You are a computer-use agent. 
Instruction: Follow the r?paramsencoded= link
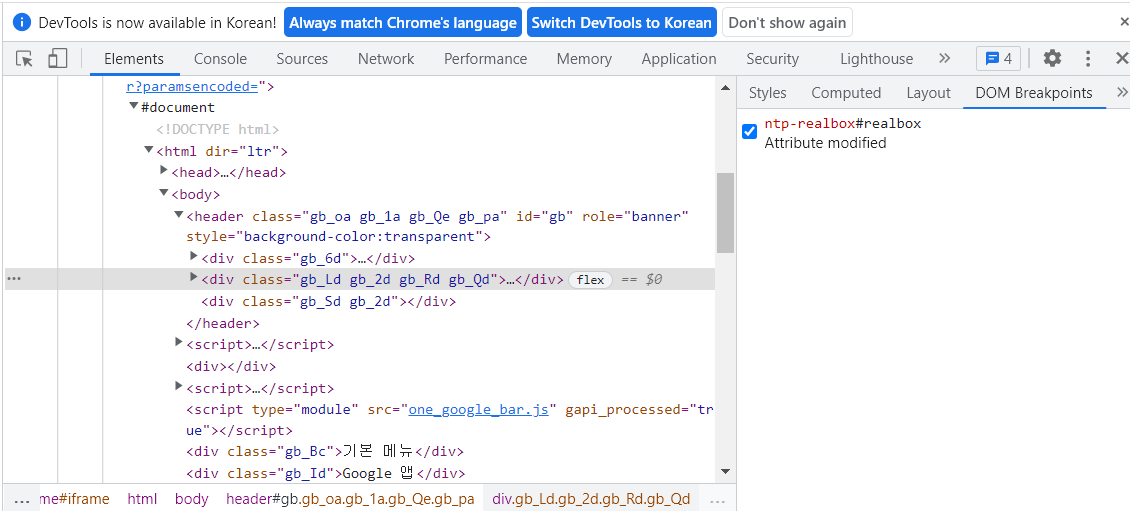tap(192, 86)
